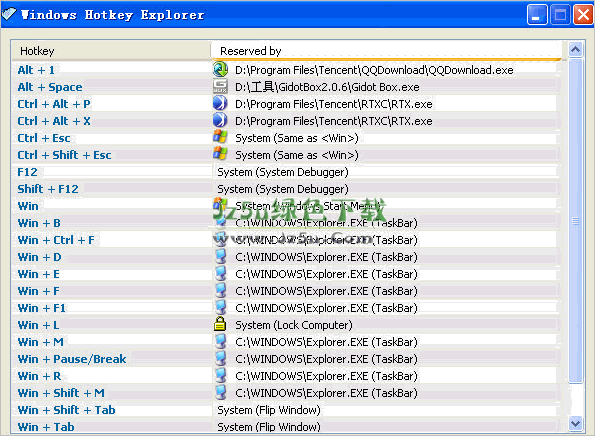The height and width of the screenshot is (436, 595).
Task: Click RTX.exe path in Ctrl + Alt + X row
Action: [334, 121]
